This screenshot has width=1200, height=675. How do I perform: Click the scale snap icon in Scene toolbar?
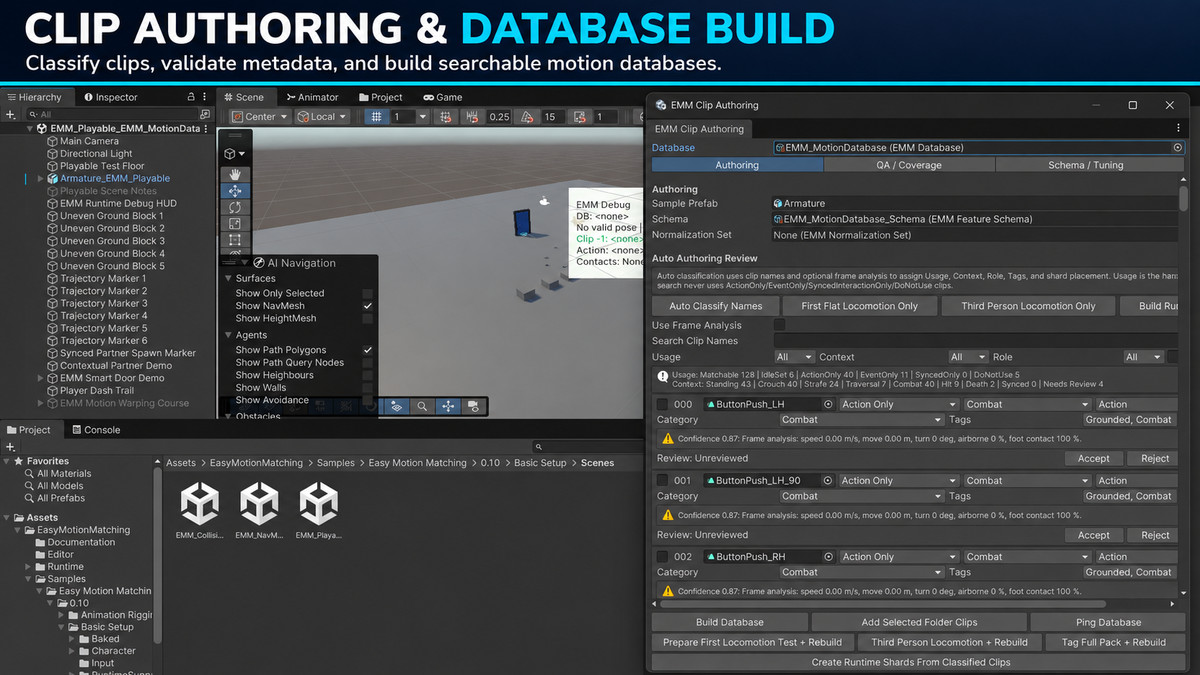pyautogui.click(x=582, y=117)
